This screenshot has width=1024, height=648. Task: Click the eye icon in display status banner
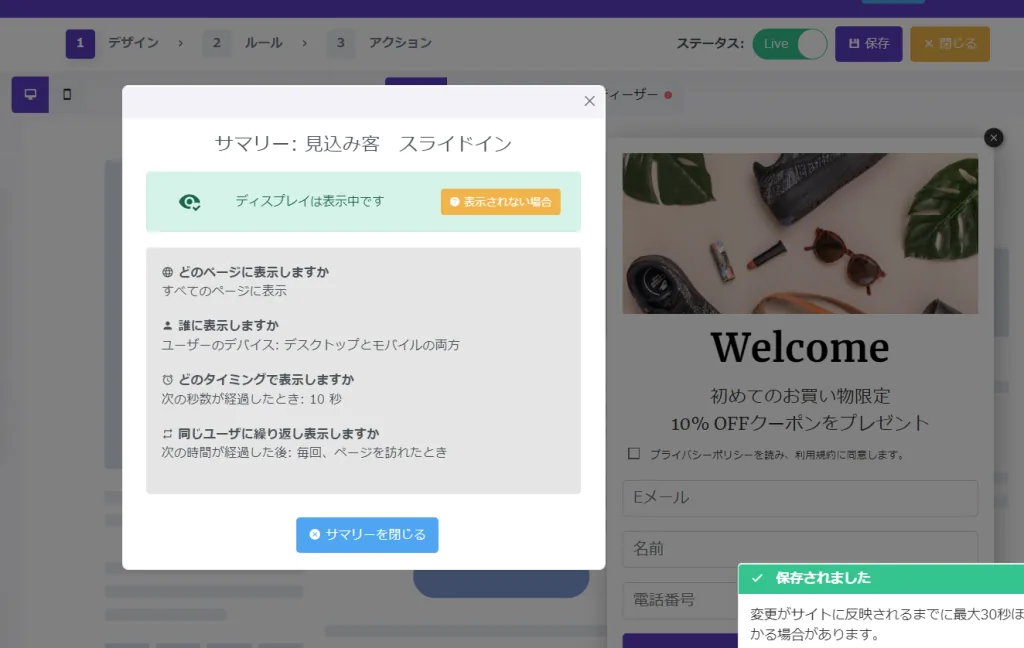(189, 202)
